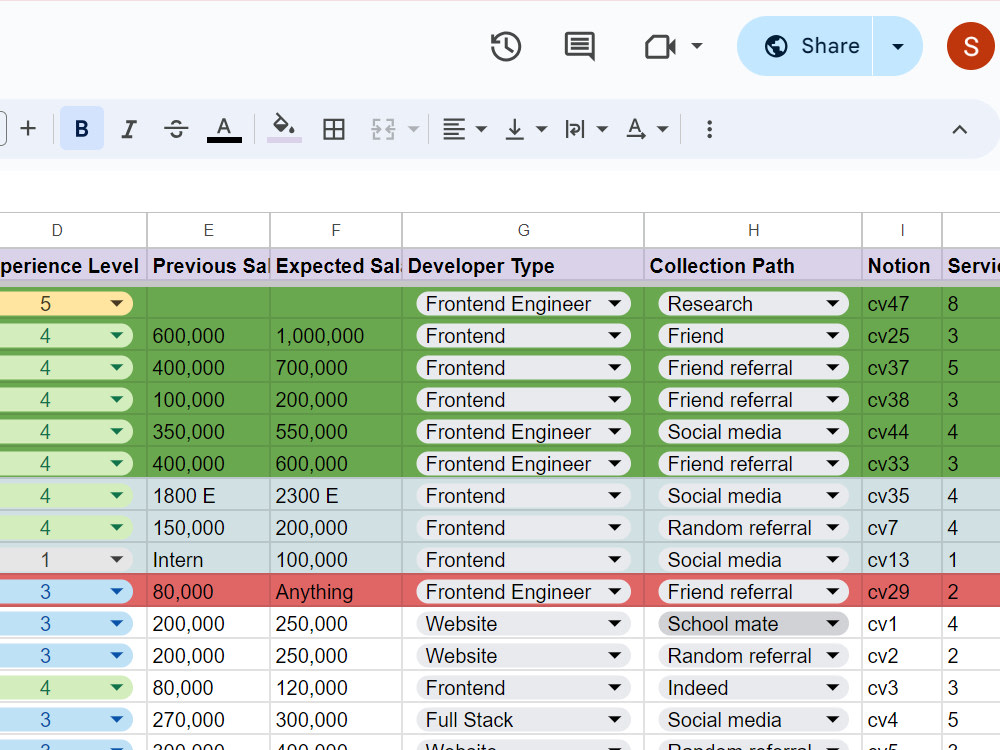Screen dimensions: 1000x750
Task: Open horizontal align options
Action: tap(464, 129)
